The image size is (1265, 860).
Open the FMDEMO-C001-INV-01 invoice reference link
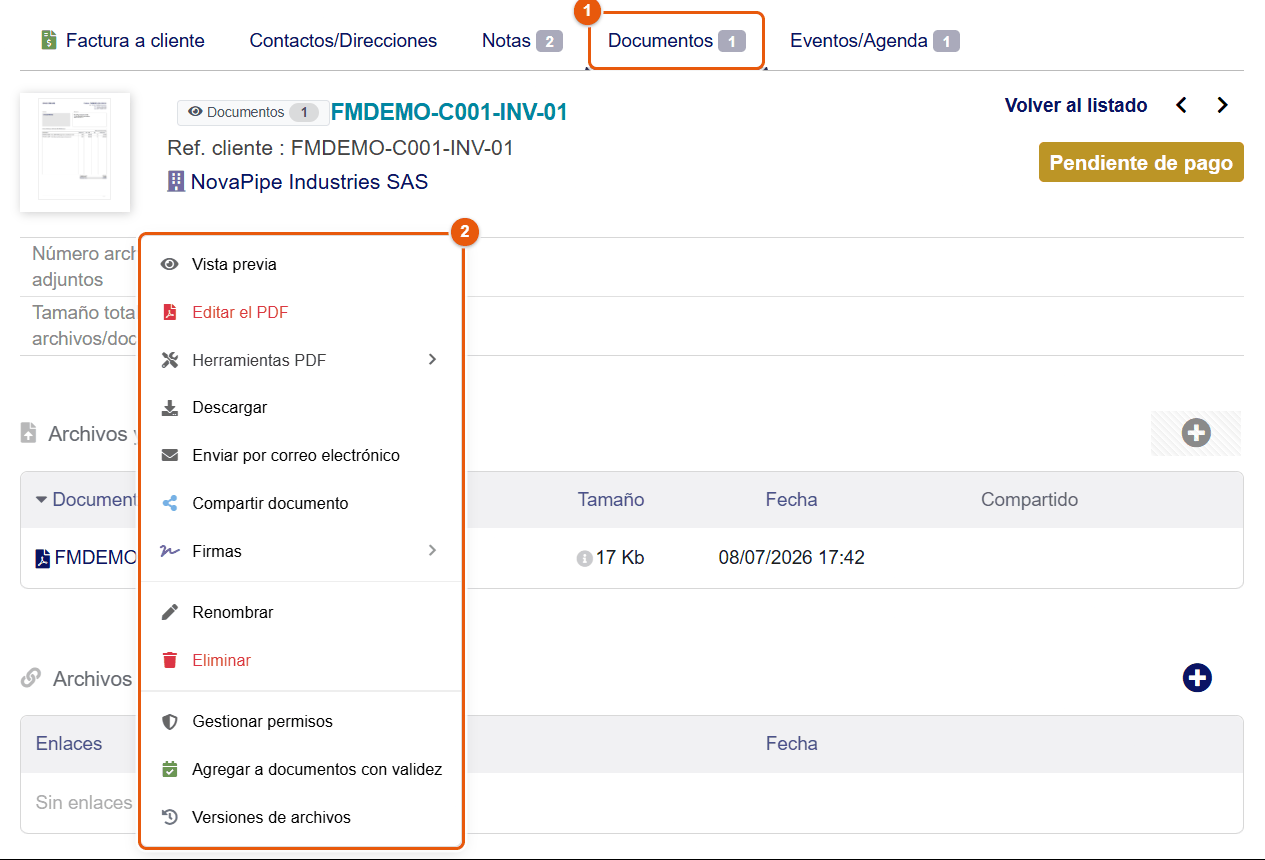click(449, 112)
